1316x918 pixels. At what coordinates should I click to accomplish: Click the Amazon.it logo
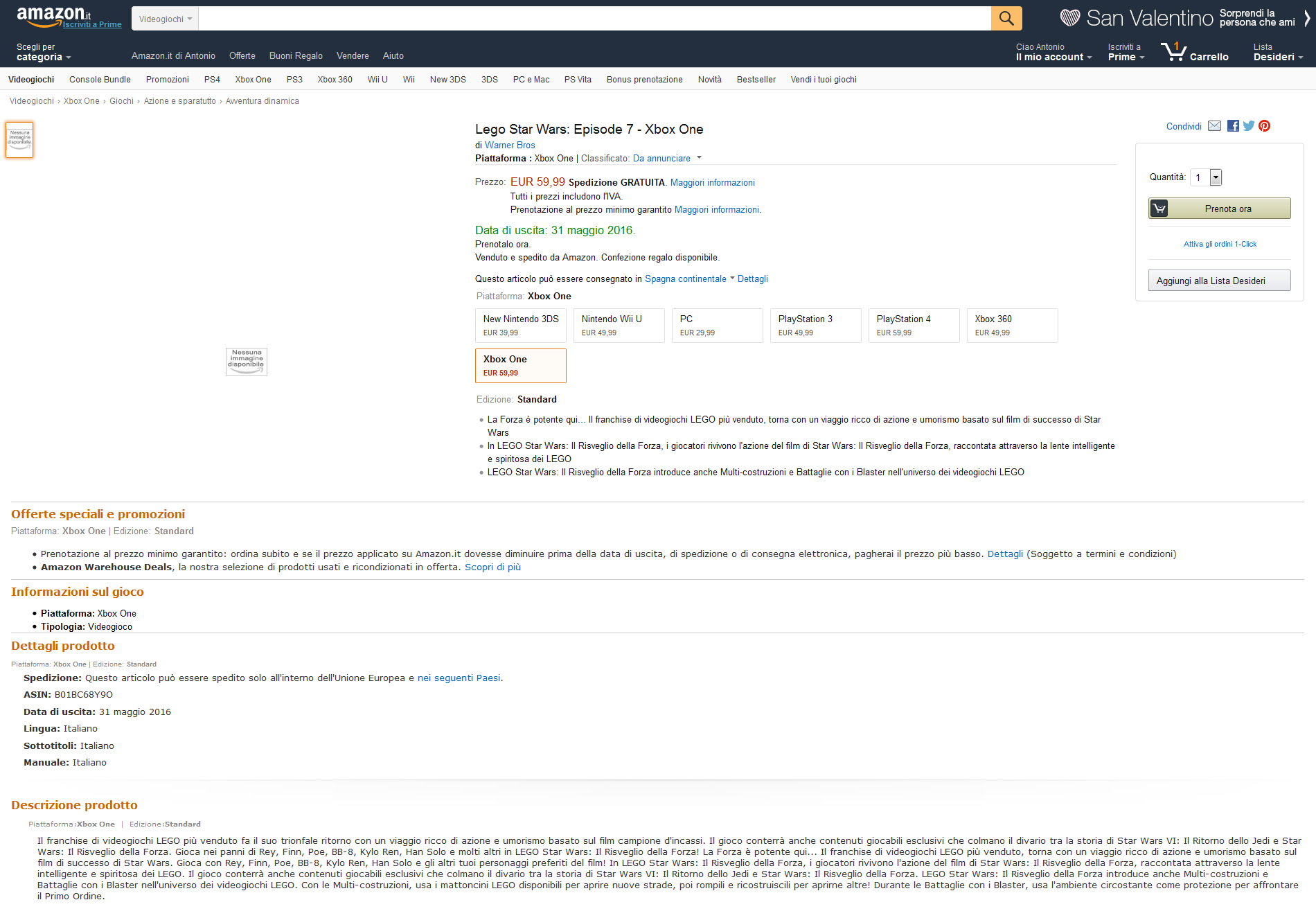tap(53, 16)
